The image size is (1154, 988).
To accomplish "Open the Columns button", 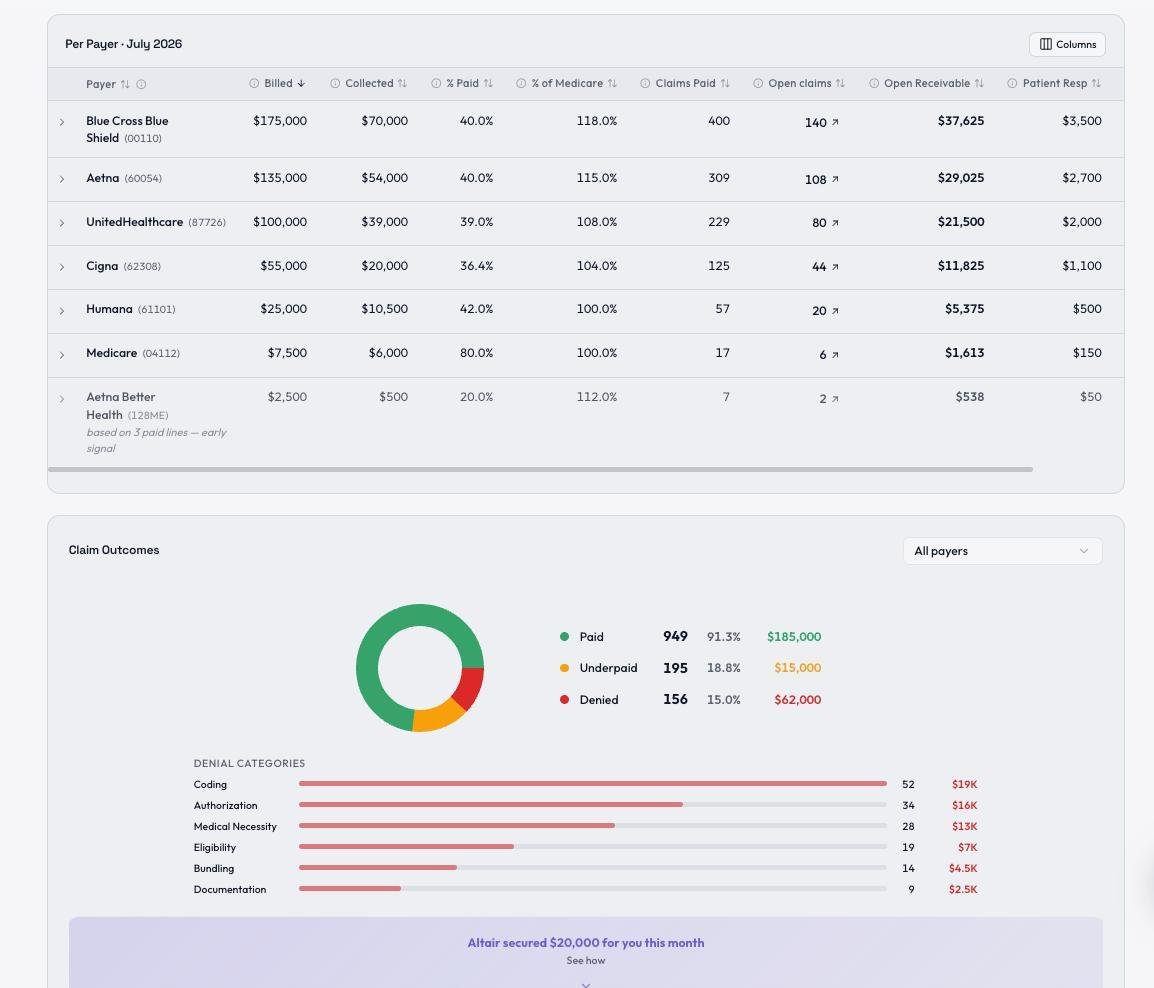I will tap(1067, 44).
